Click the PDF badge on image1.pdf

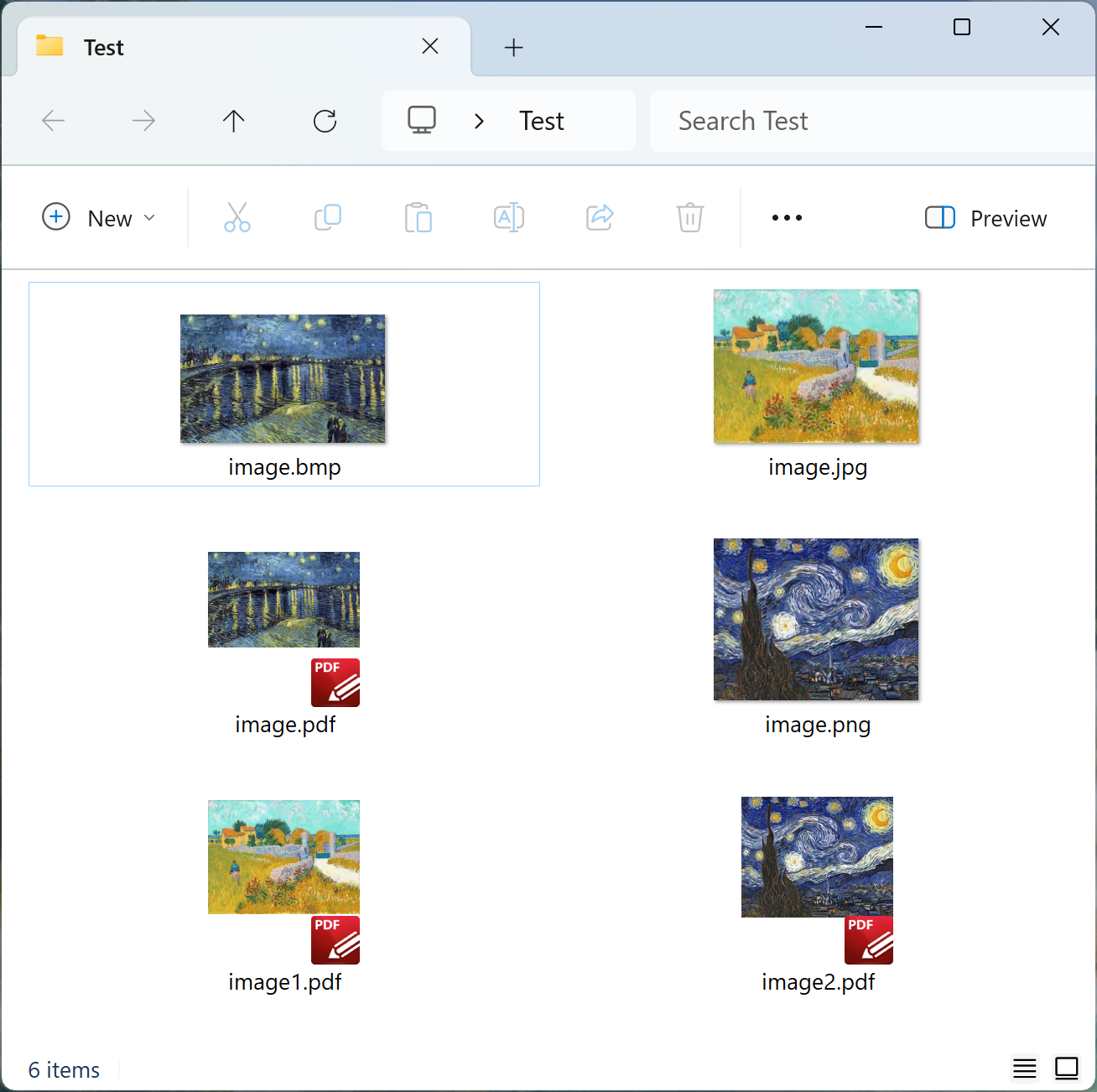335,940
